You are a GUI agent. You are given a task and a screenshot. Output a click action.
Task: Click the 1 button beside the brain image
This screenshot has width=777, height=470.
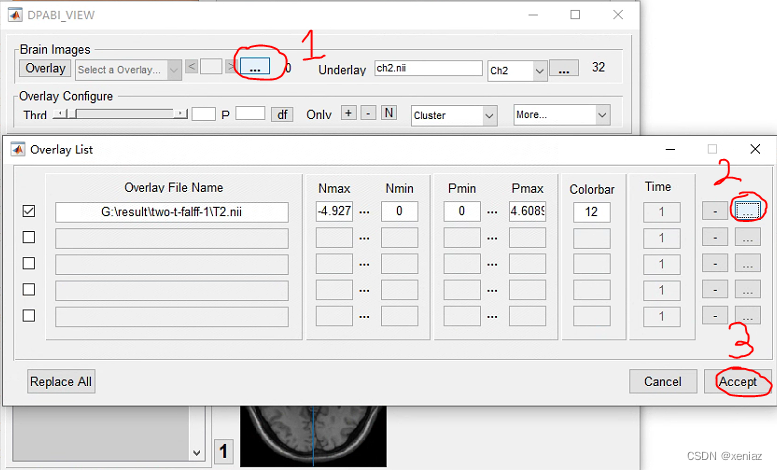pyautogui.click(x=223, y=451)
